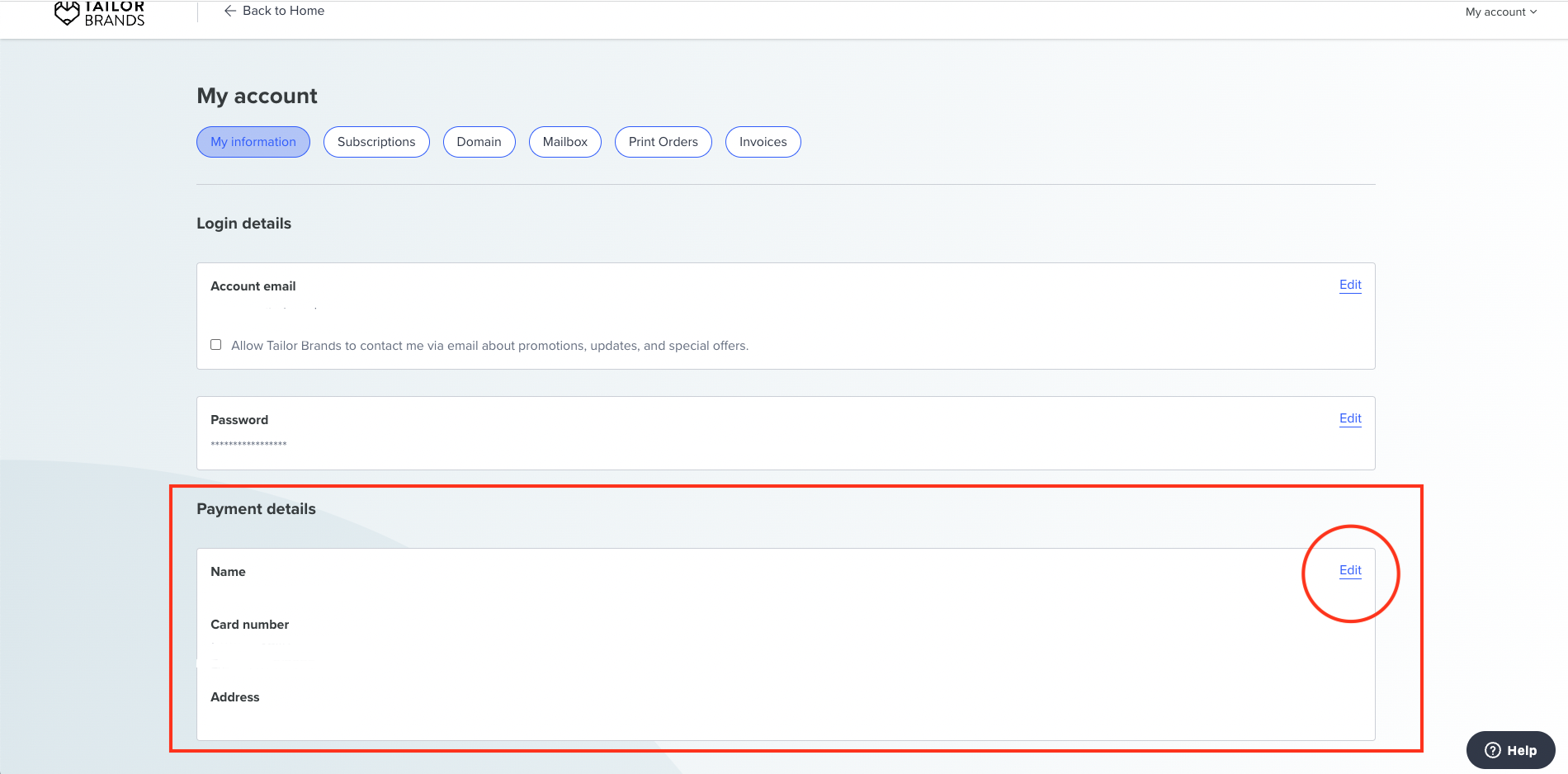The height and width of the screenshot is (774, 1568).
Task: Open the Help chat button
Action: [1511, 750]
